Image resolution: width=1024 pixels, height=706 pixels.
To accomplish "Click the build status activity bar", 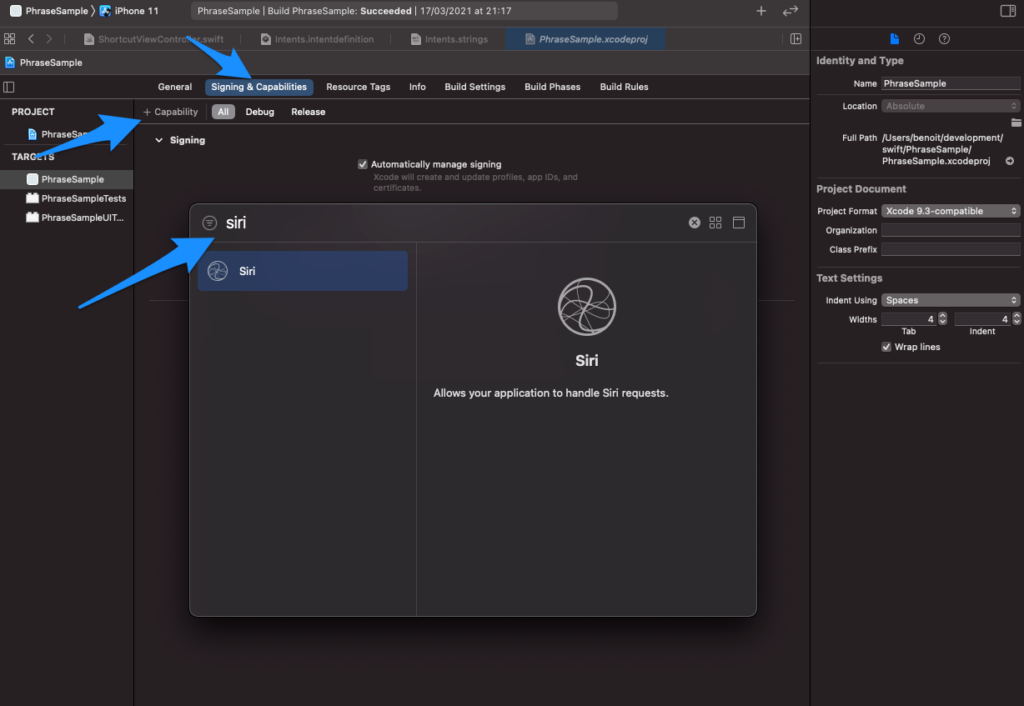I will point(404,11).
